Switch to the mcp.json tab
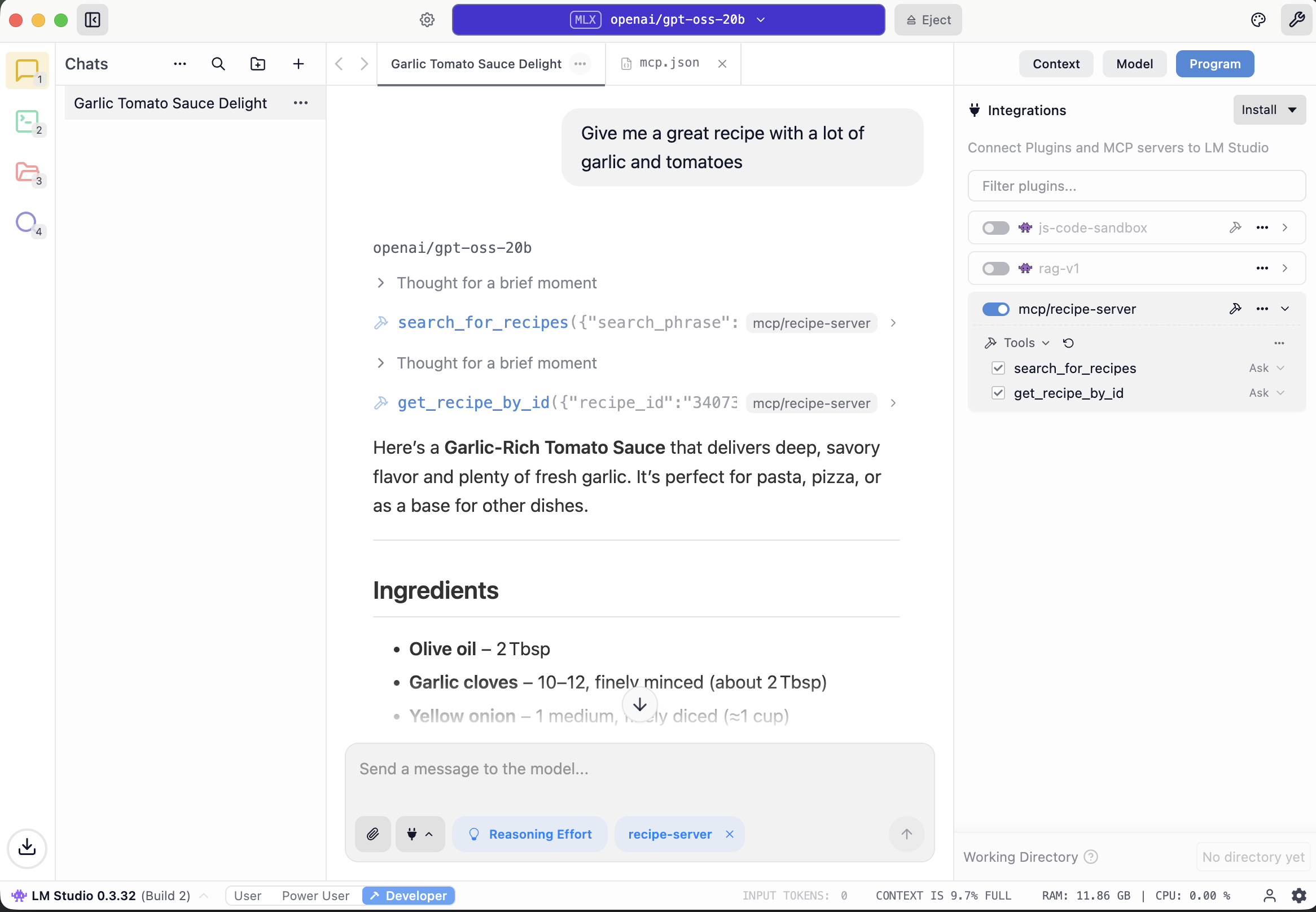The width and height of the screenshot is (1316, 912). [x=668, y=63]
